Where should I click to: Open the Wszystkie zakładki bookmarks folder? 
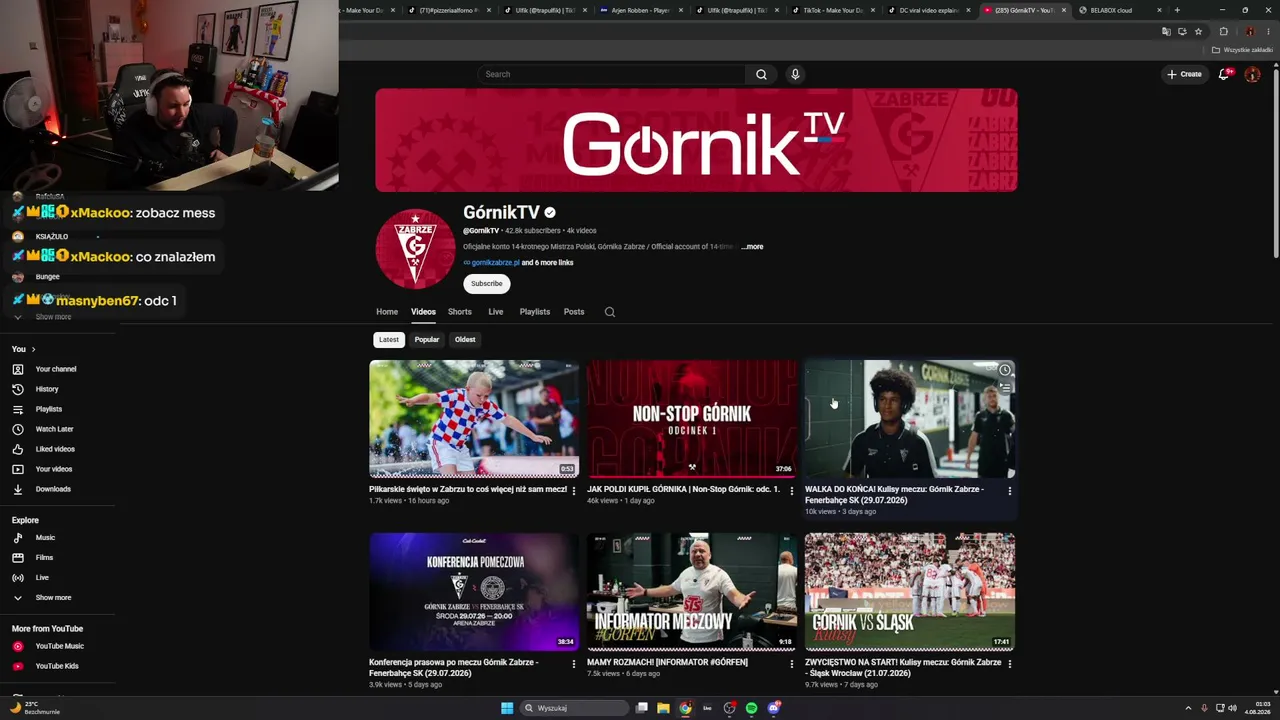pos(1243,50)
